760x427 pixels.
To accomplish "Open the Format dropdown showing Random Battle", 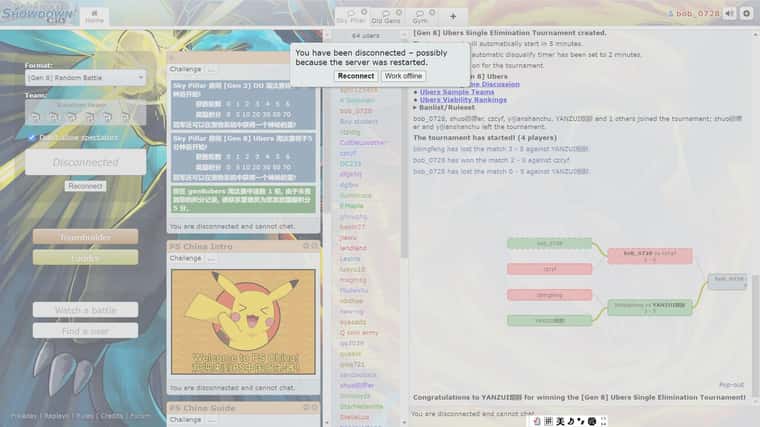I will 85,78.
